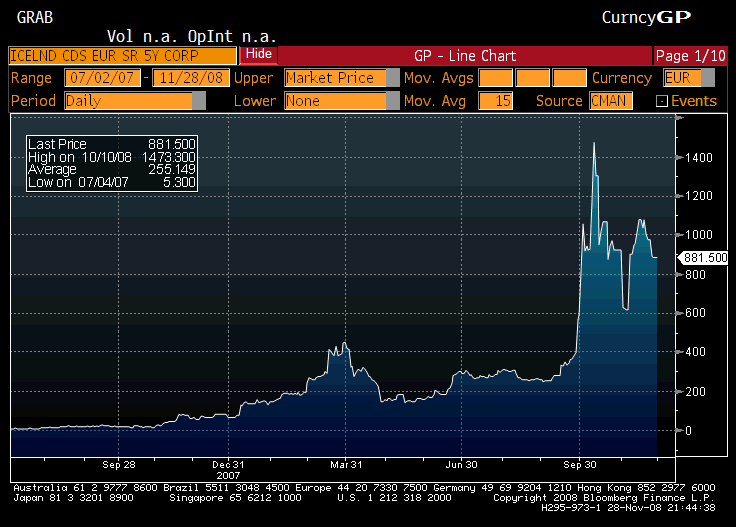This screenshot has width=736, height=527.
Task: Click the price statistics legend box
Action: coord(111,165)
